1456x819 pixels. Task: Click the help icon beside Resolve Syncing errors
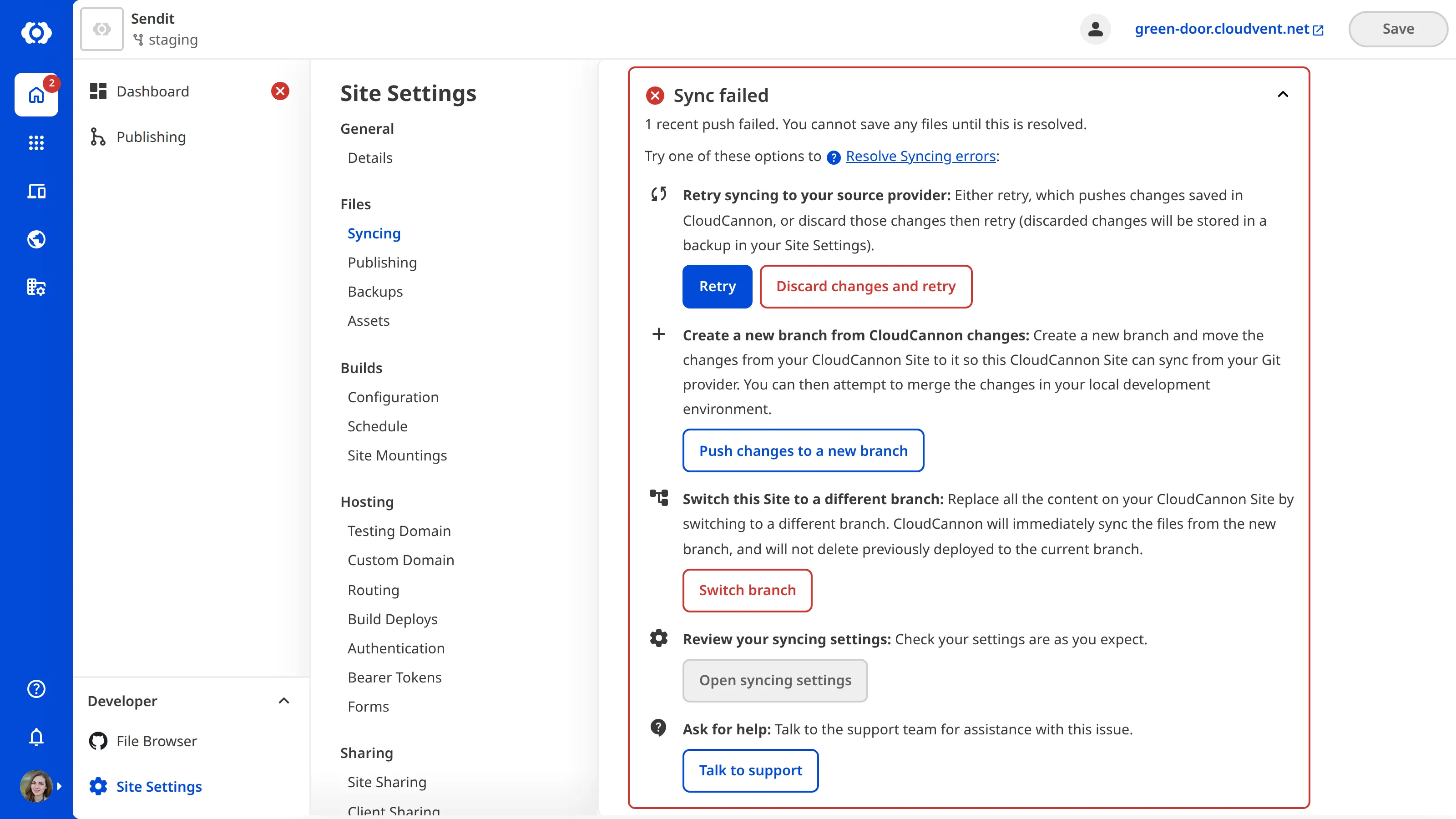[x=834, y=157]
